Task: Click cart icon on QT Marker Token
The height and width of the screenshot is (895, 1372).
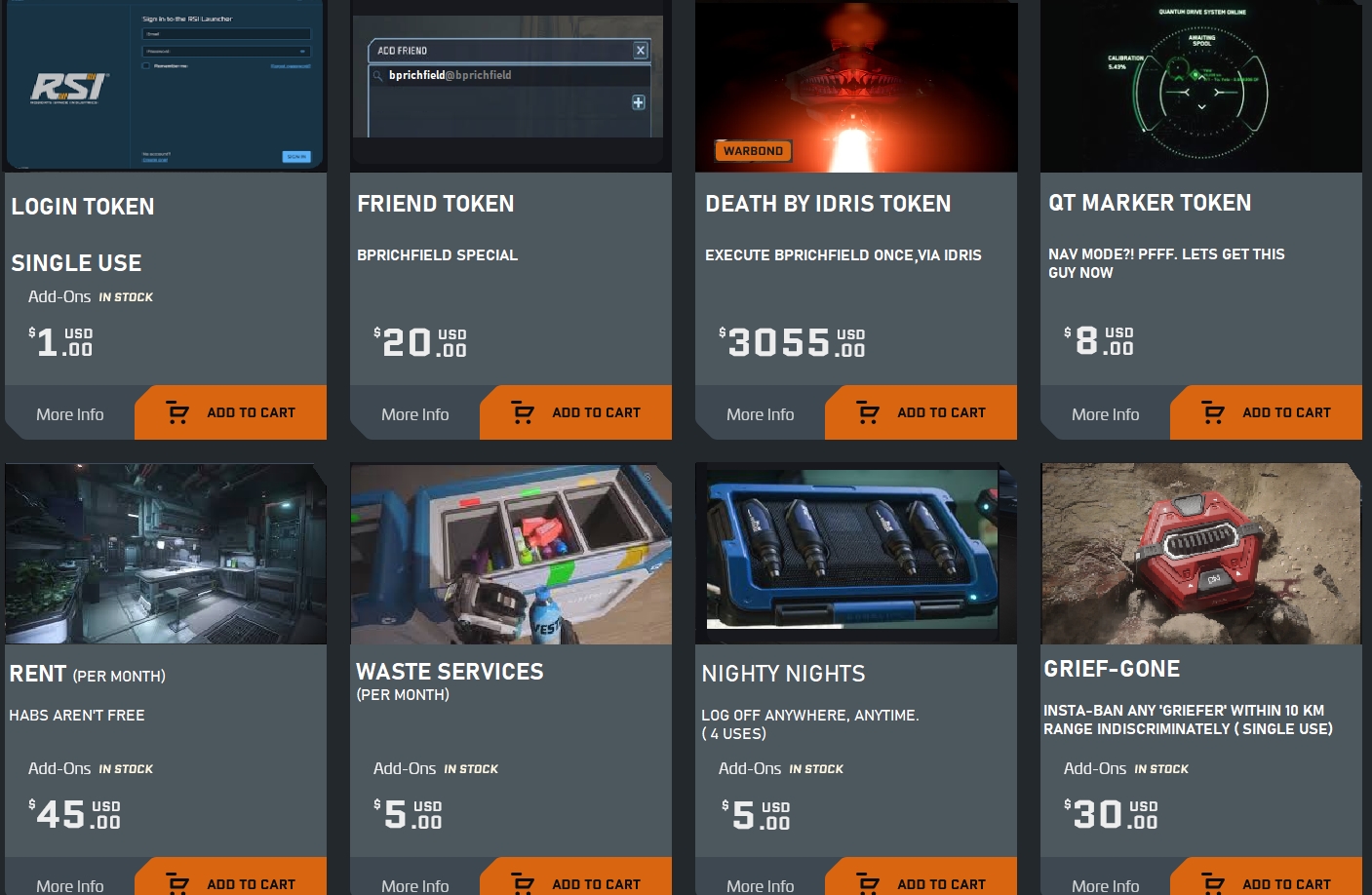Action: [x=1213, y=412]
